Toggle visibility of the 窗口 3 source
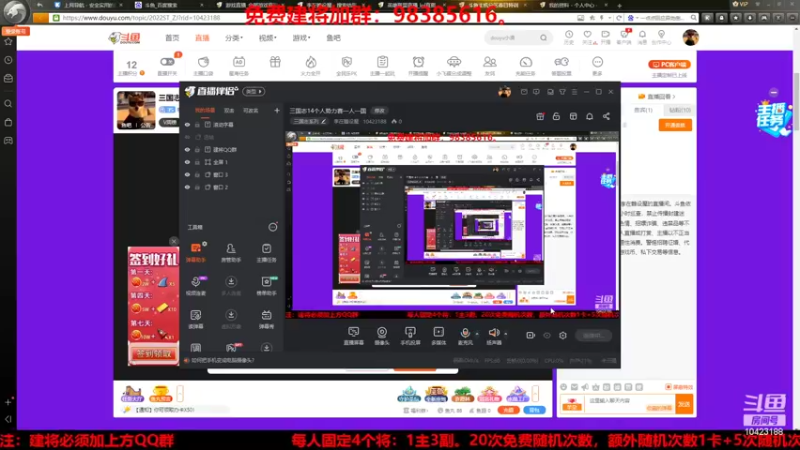 [187, 174]
